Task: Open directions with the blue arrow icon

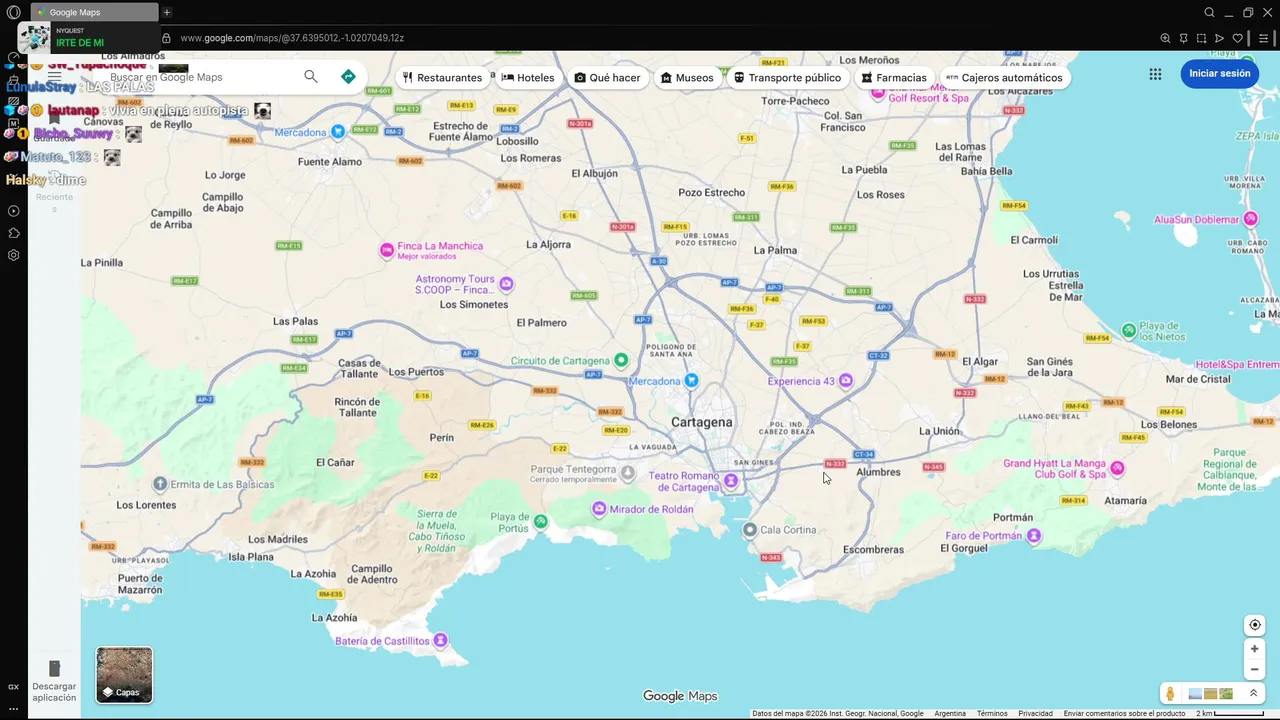Action: click(x=348, y=77)
